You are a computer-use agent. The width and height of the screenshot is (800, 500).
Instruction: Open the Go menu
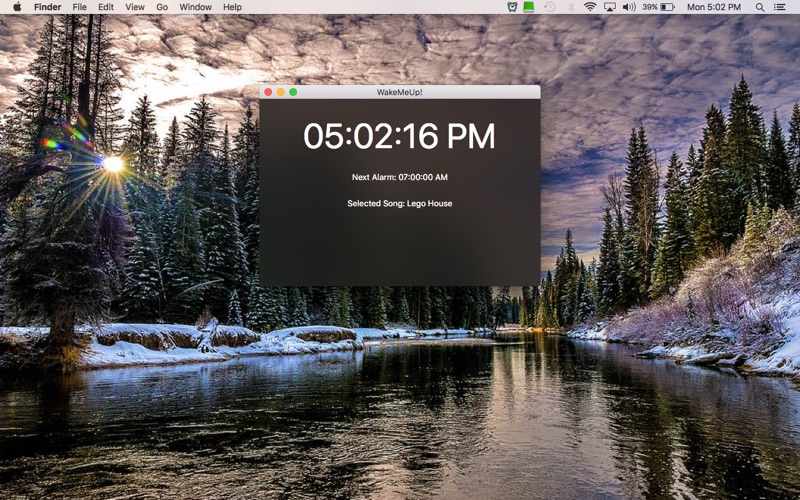(x=162, y=7)
